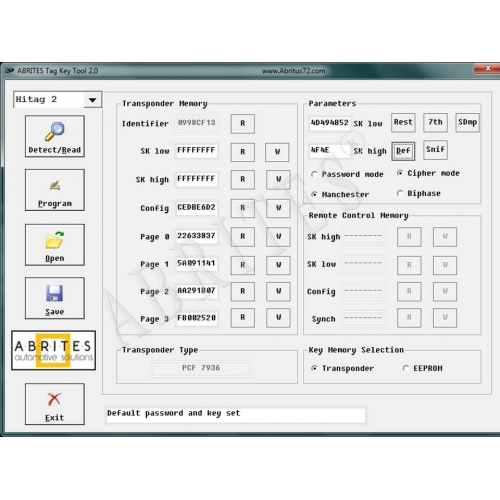Write SK high in Transponder Memory
Viewport: 500px width, 500px height.
point(278,180)
